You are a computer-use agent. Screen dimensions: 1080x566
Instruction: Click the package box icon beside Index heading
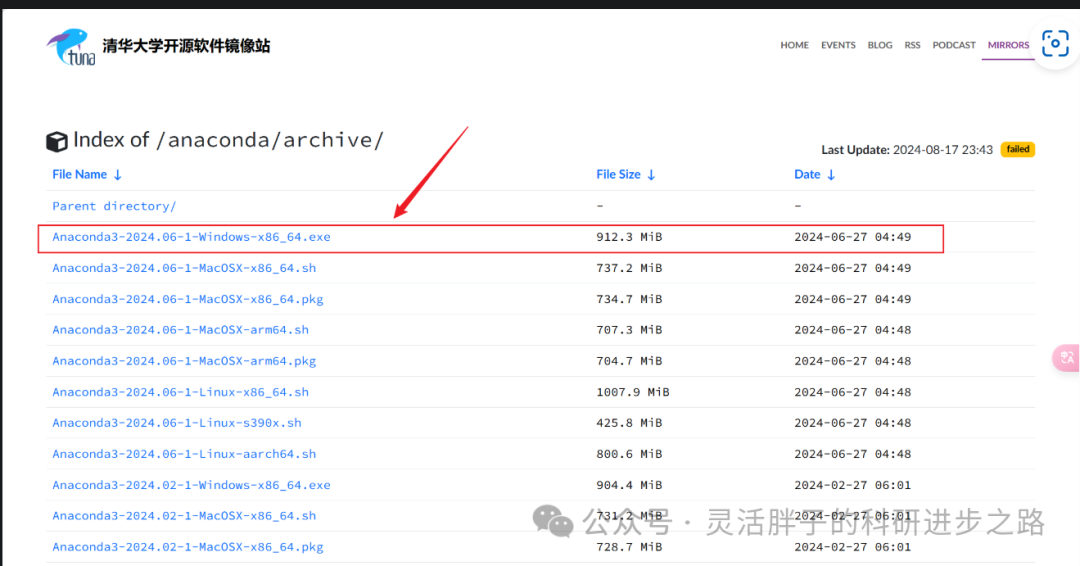point(56,141)
